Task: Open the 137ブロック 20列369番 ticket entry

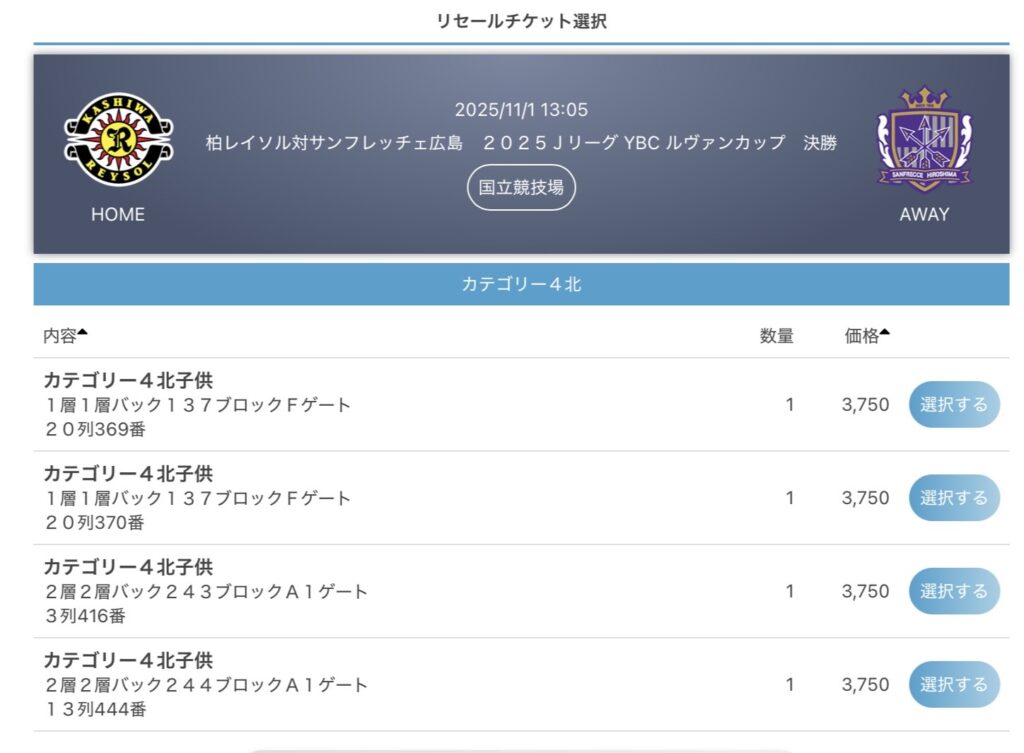Action: 197,405
